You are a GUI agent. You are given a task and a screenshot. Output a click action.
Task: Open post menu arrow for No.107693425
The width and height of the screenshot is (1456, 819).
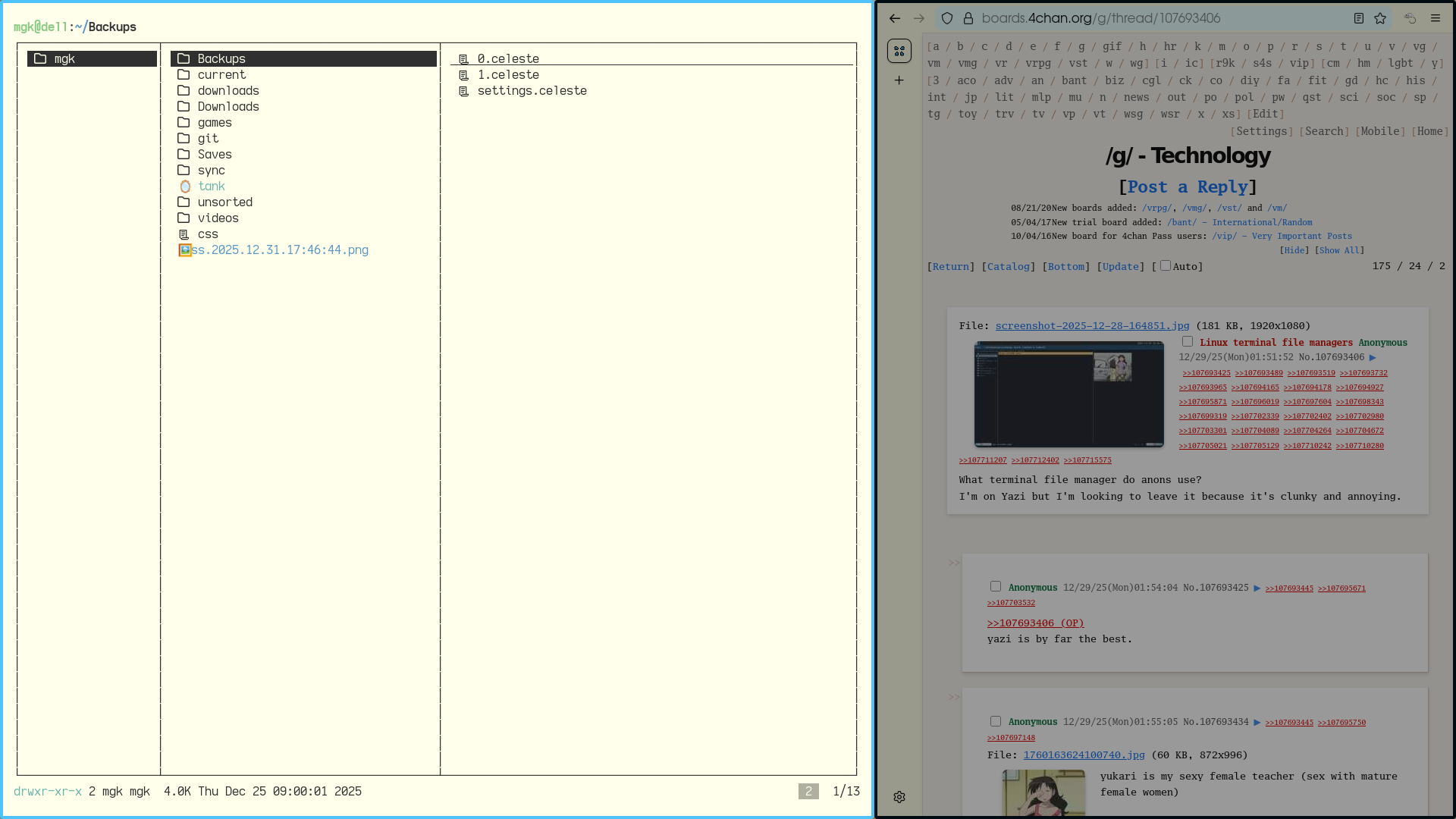tap(1257, 588)
